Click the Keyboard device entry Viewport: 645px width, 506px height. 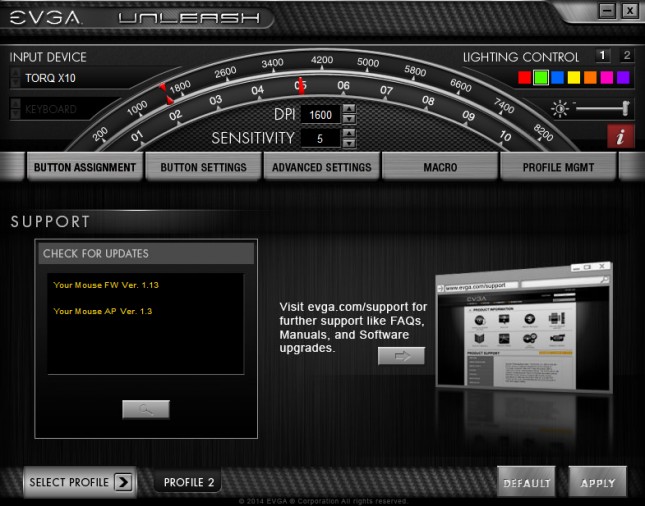(51, 109)
